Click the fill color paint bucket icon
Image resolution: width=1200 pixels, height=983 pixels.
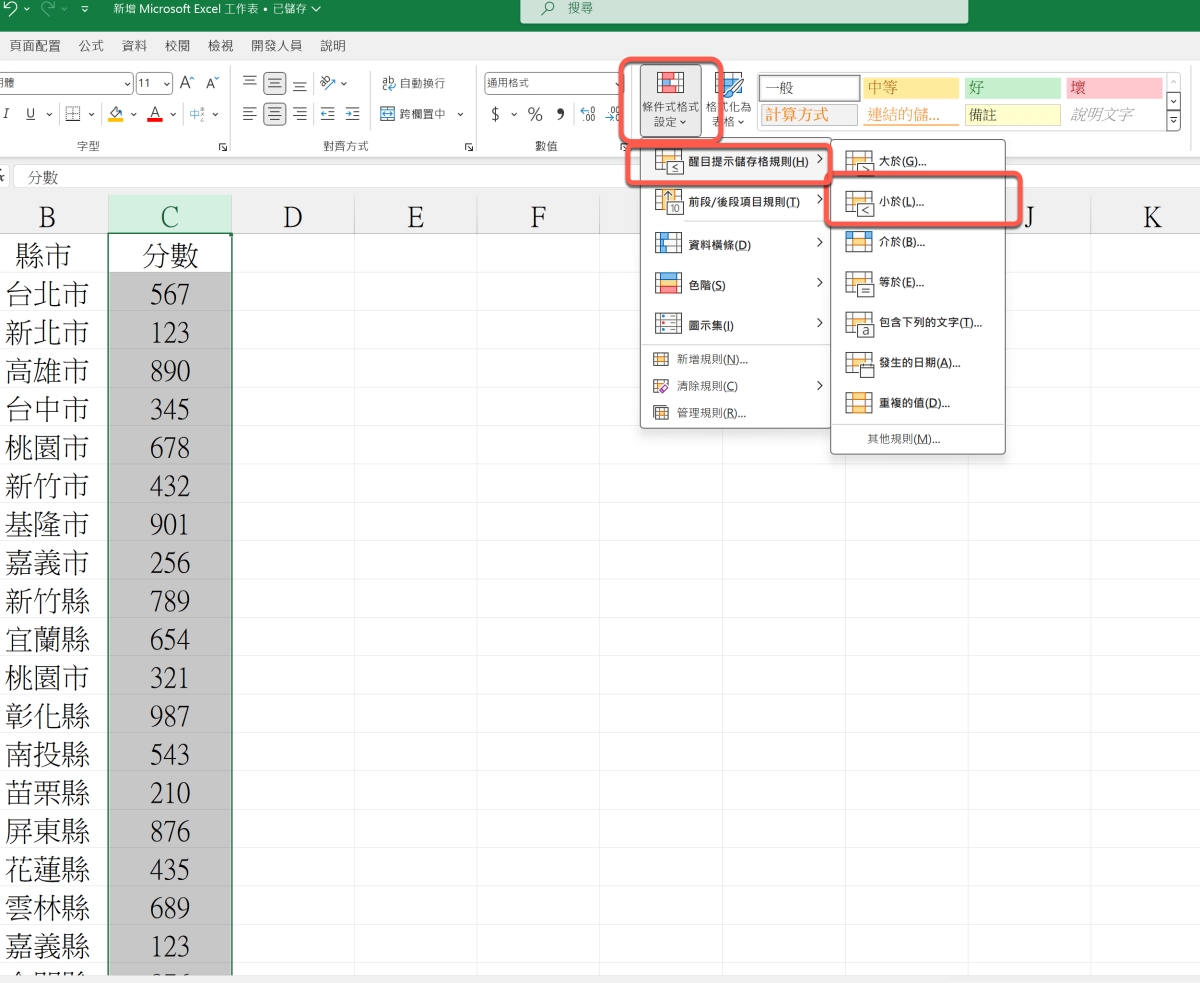click(x=115, y=114)
